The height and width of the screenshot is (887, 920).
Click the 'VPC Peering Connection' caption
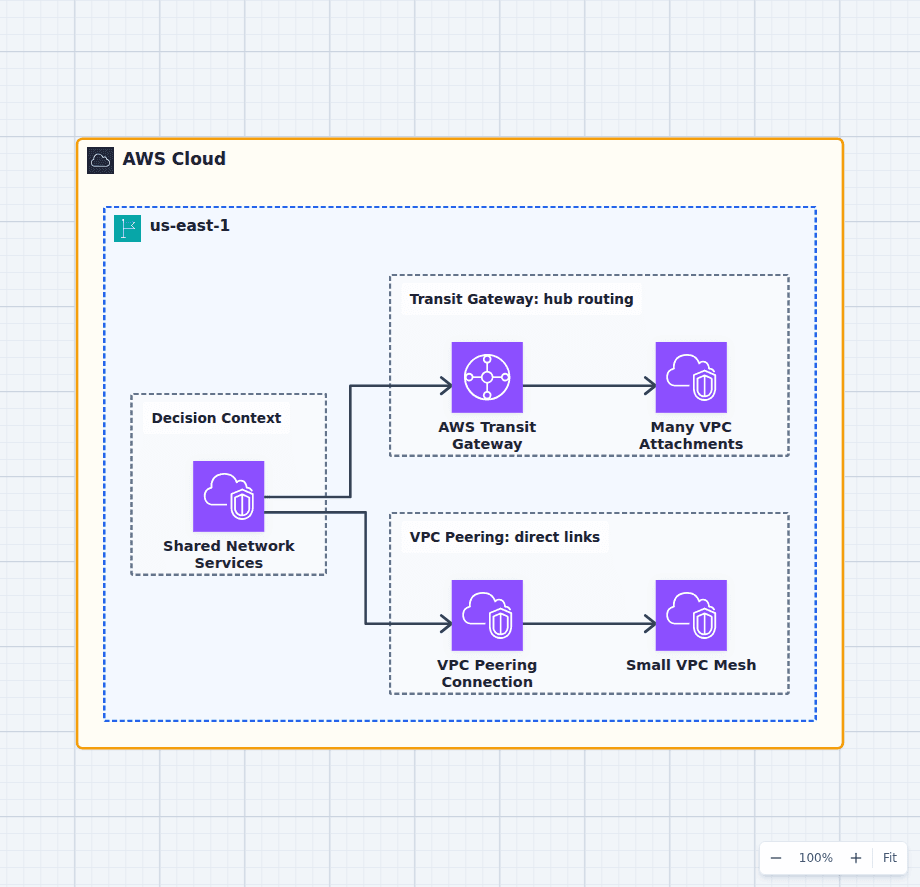487,673
